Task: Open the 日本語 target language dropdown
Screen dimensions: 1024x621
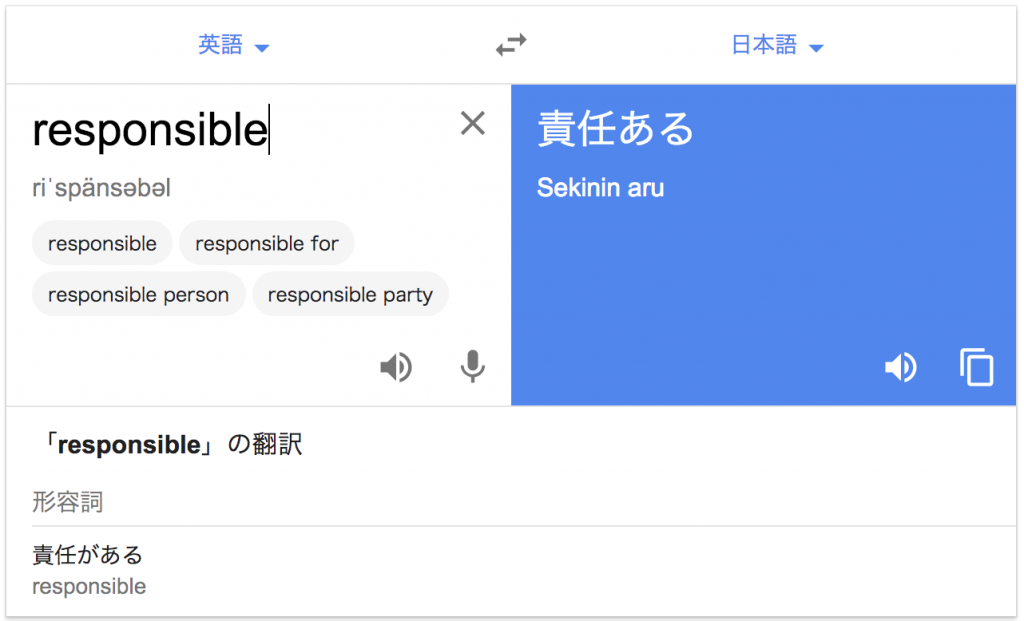Action: [x=777, y=45]
